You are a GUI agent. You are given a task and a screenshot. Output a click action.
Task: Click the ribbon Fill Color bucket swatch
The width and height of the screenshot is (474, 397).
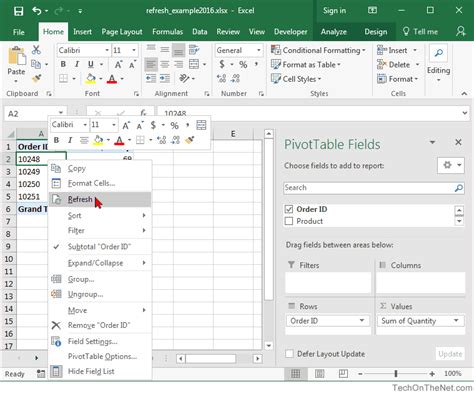click(91, 79)
